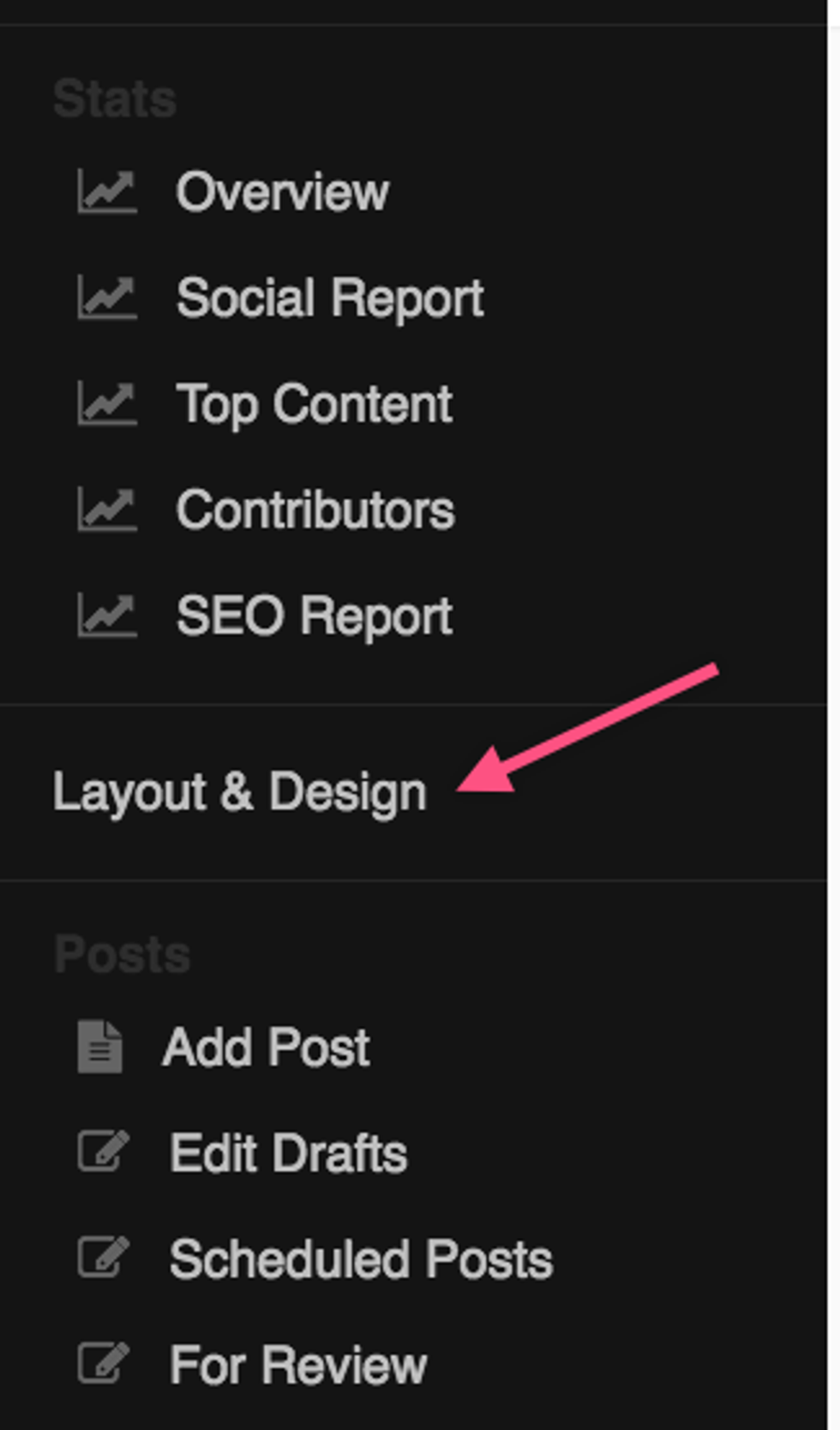Open the SEO Report
The width and height of the screenshot is (840, 1430).
pos(314,616)
